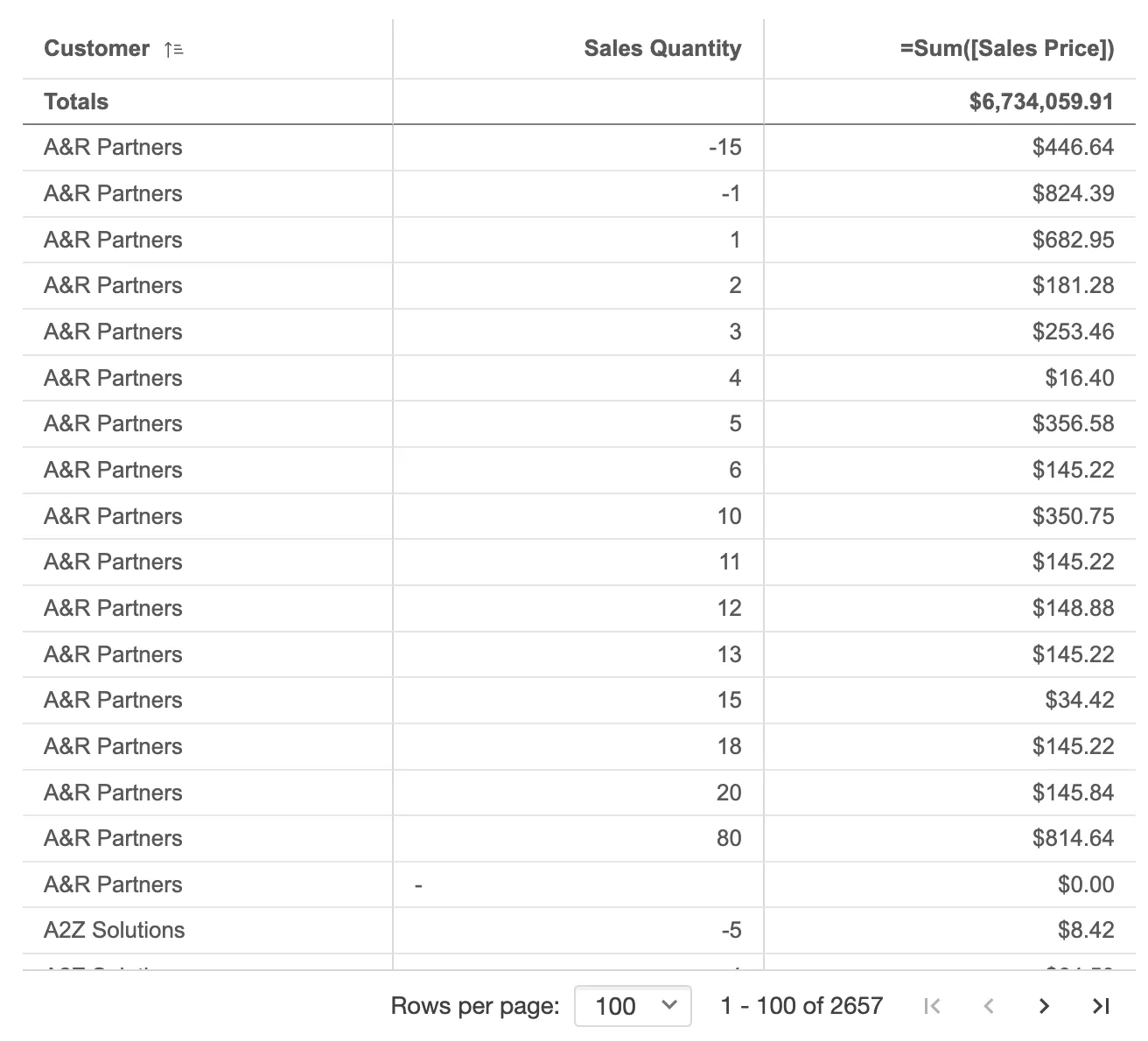Image resolution: width=1148 pixels, height=1041 pixels.
Task: Go to the last page of results
Action: point(1100,1006)
